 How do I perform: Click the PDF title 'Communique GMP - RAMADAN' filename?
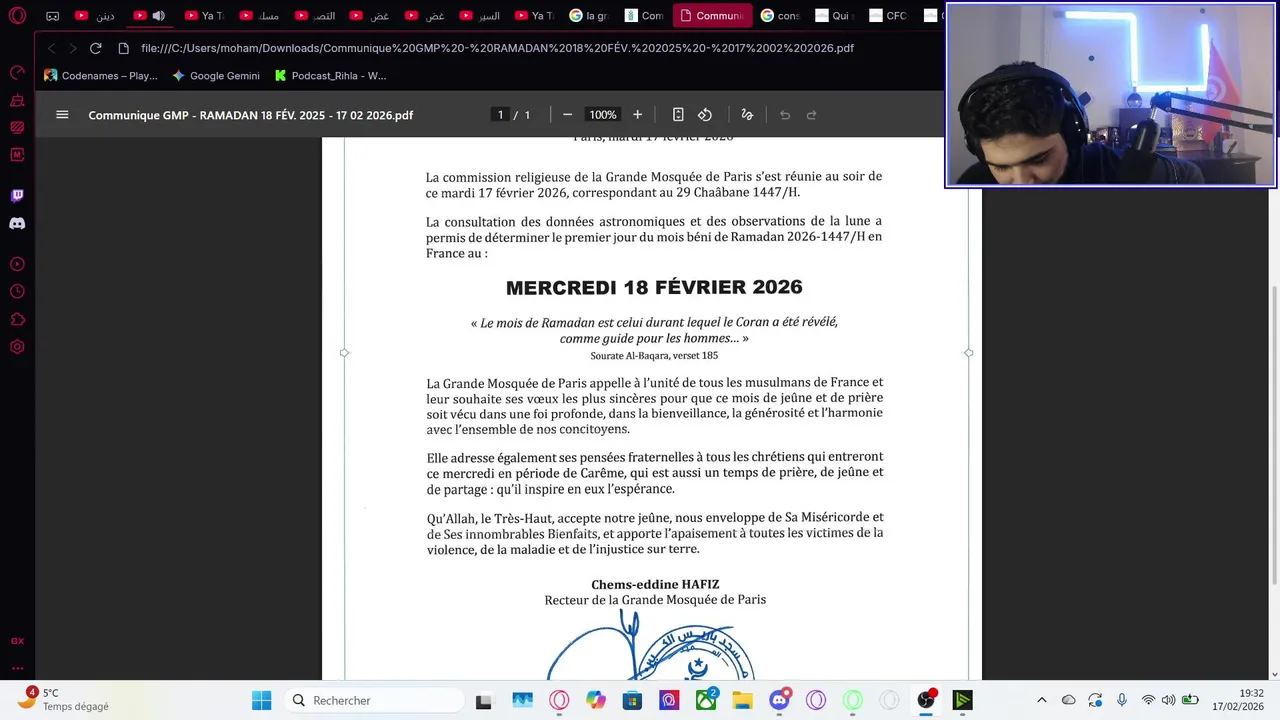pos(250,115)
